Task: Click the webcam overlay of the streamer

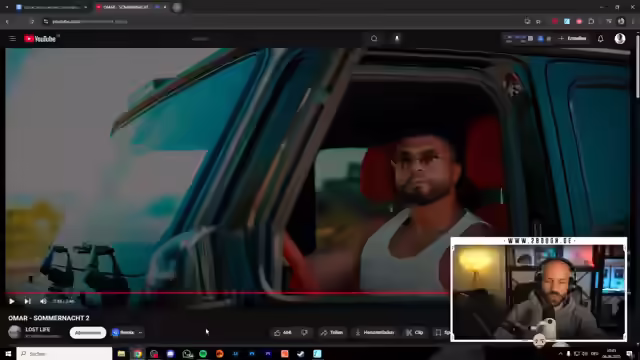Action: [x=539, y=289]
